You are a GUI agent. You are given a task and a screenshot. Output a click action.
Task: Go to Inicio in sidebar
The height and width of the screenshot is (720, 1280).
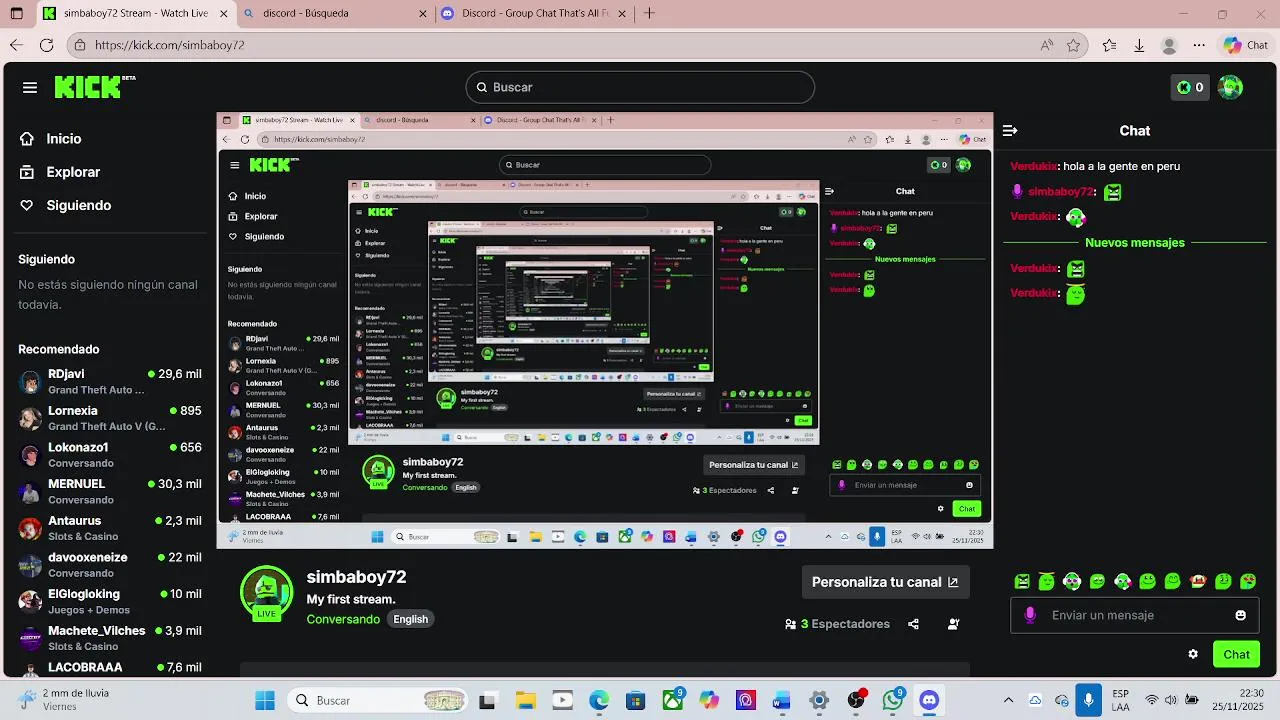coord(52,139)
